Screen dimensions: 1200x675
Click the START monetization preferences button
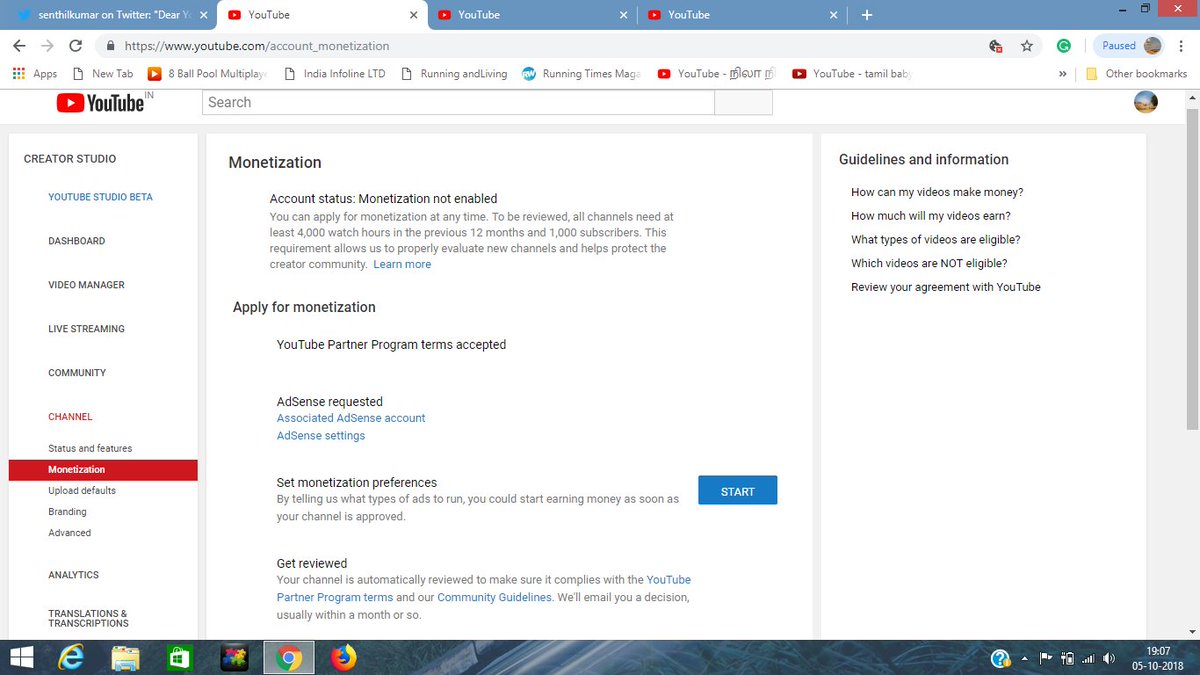pyautogui.click(x=737, y=491)
